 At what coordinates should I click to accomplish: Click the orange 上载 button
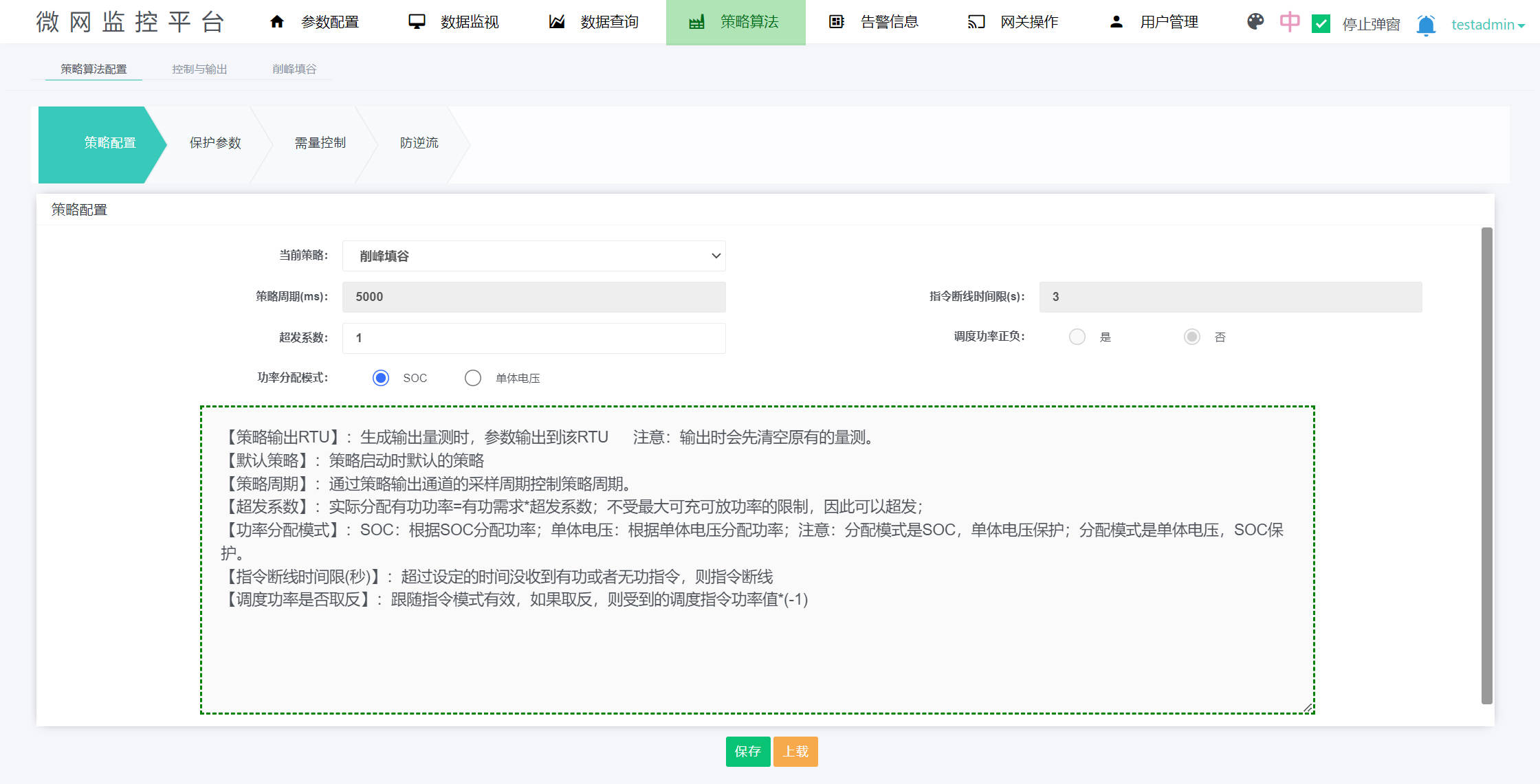(795, 752)
